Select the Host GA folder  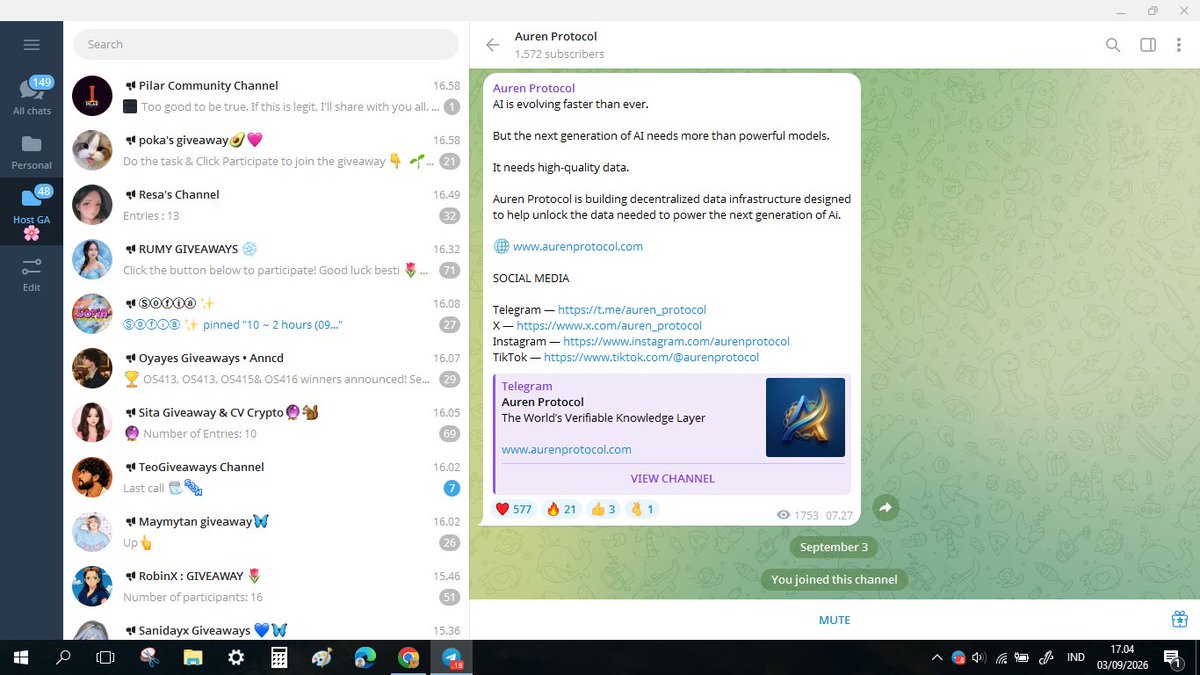[32, 212]
